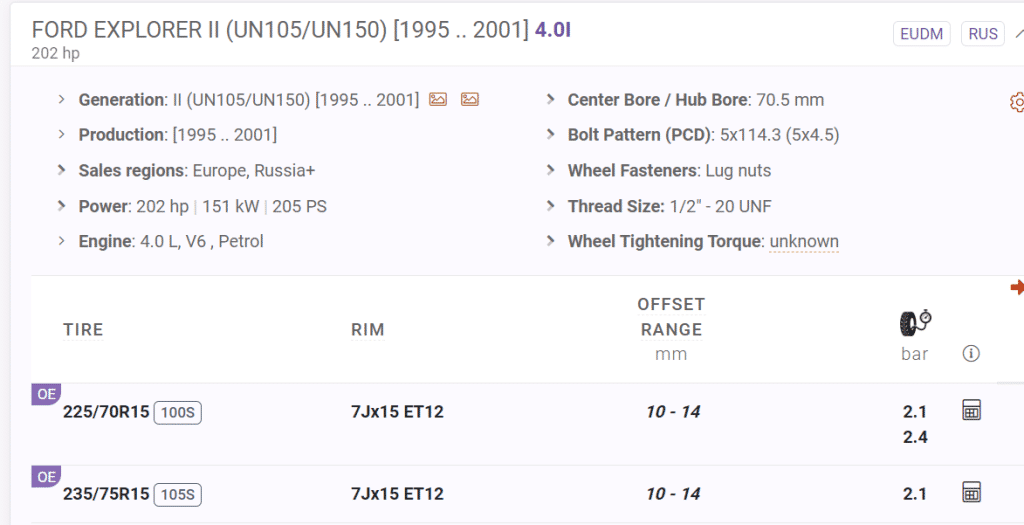
Task: Click the OE badge on 225/70R15 row
Action: 46,394
